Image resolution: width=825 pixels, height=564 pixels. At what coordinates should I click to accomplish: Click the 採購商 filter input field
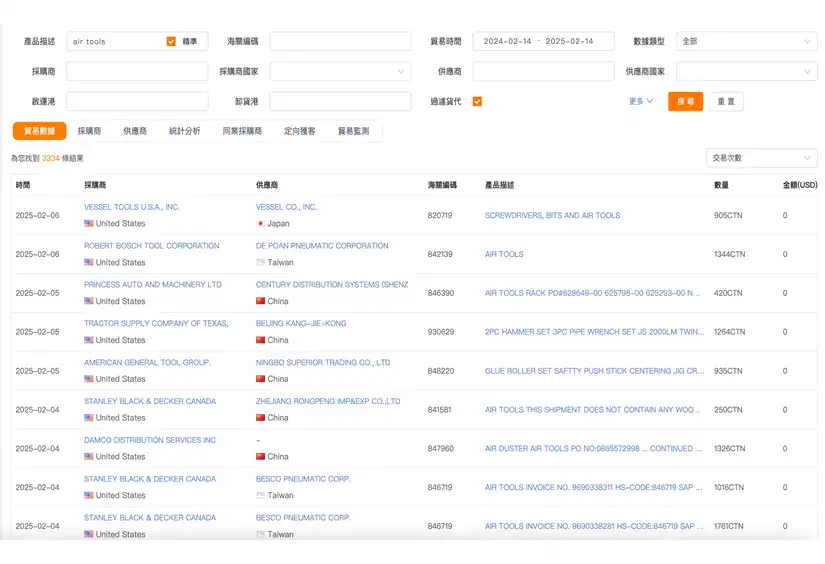tap(137, 72)
